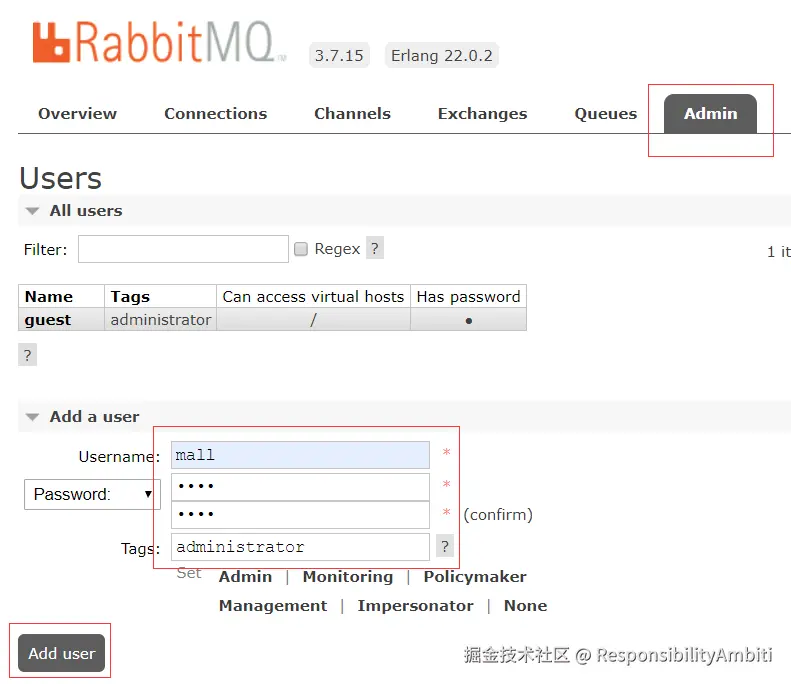
Task: Set tags to None
Action: click(525, 605)
